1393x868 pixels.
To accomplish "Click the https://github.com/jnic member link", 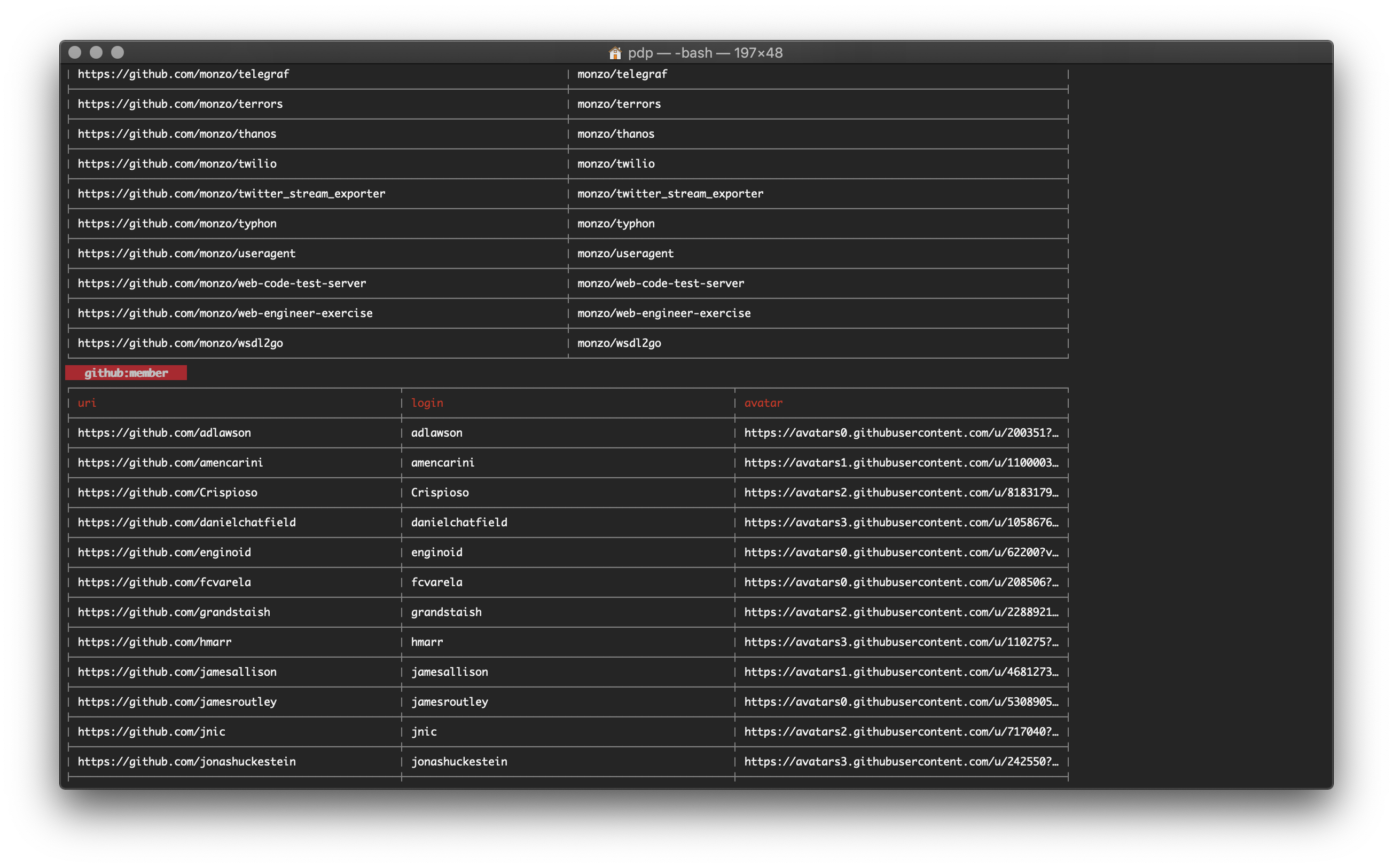I will point(152,732).
